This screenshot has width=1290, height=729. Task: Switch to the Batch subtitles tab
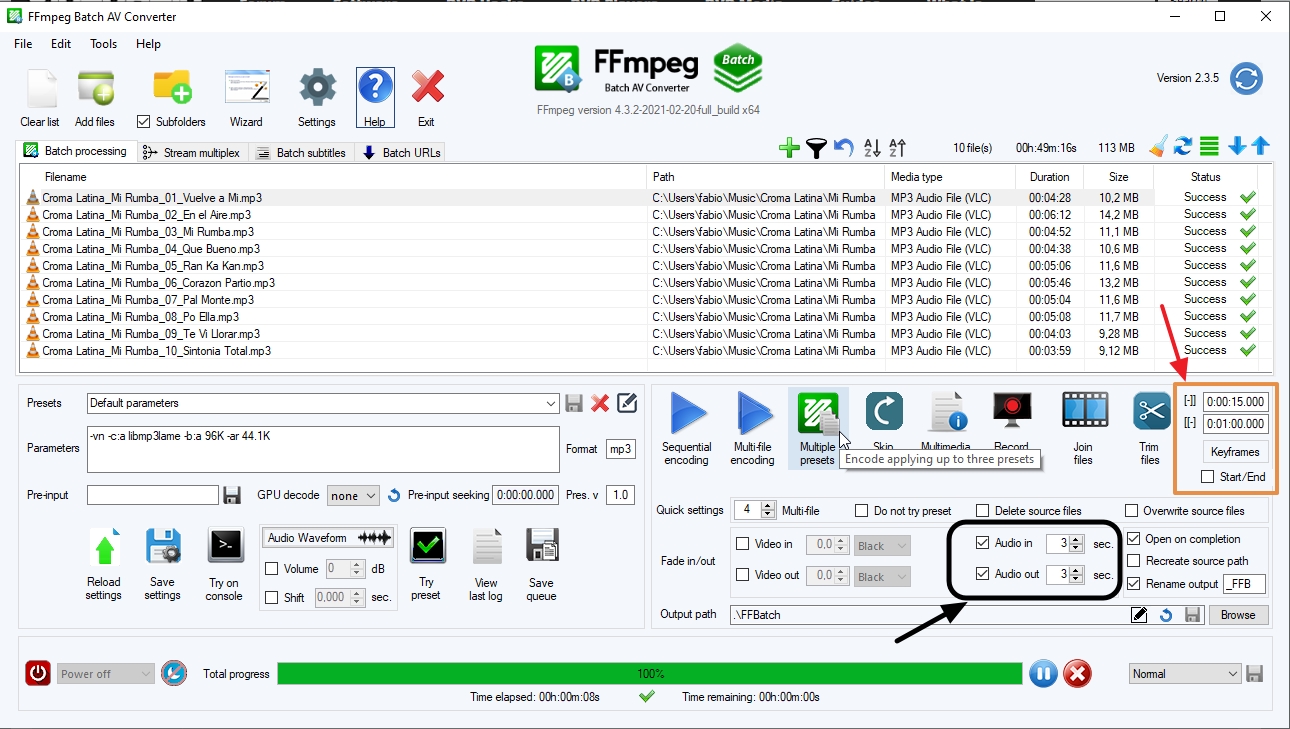tap(301, 153)
